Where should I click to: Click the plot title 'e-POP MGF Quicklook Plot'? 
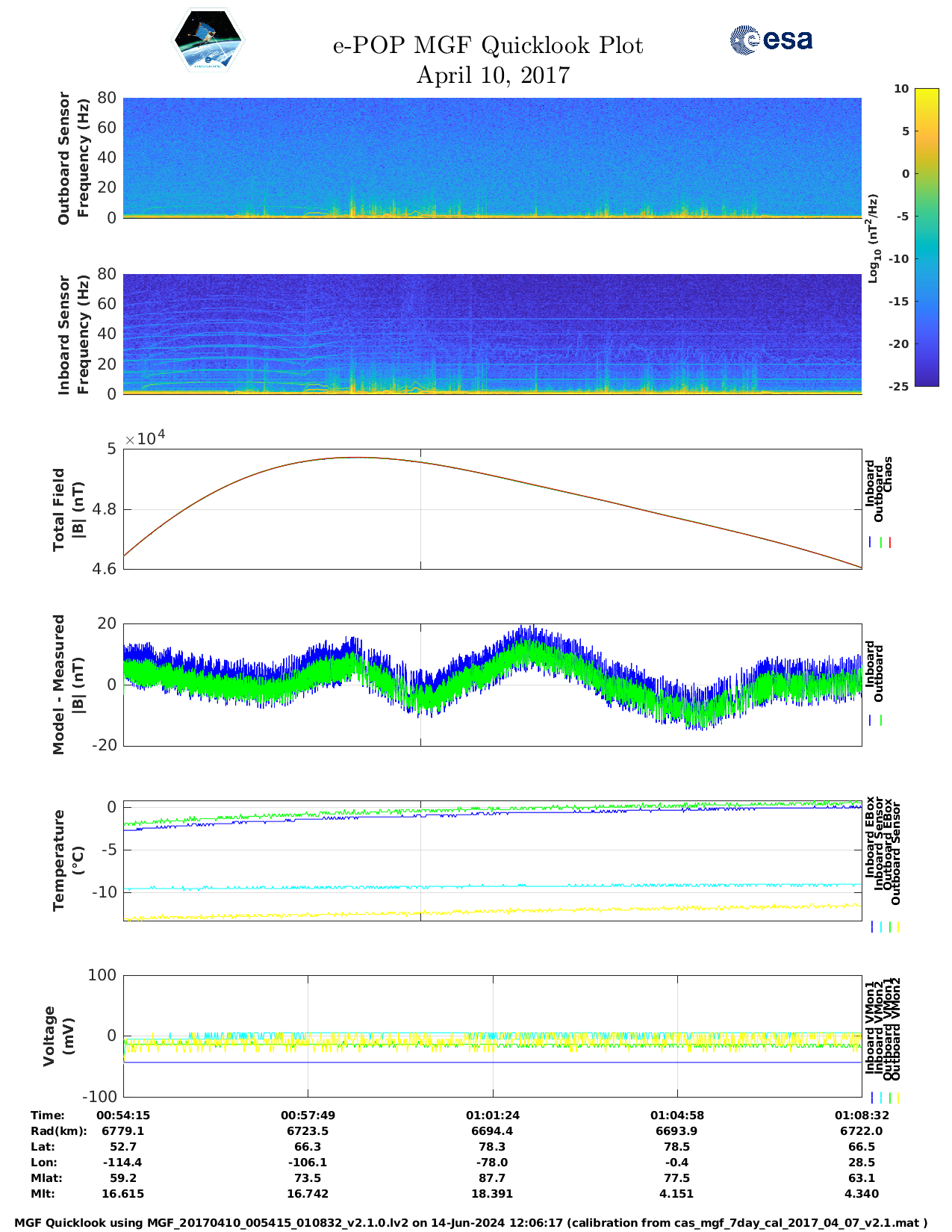click(488, 46)
